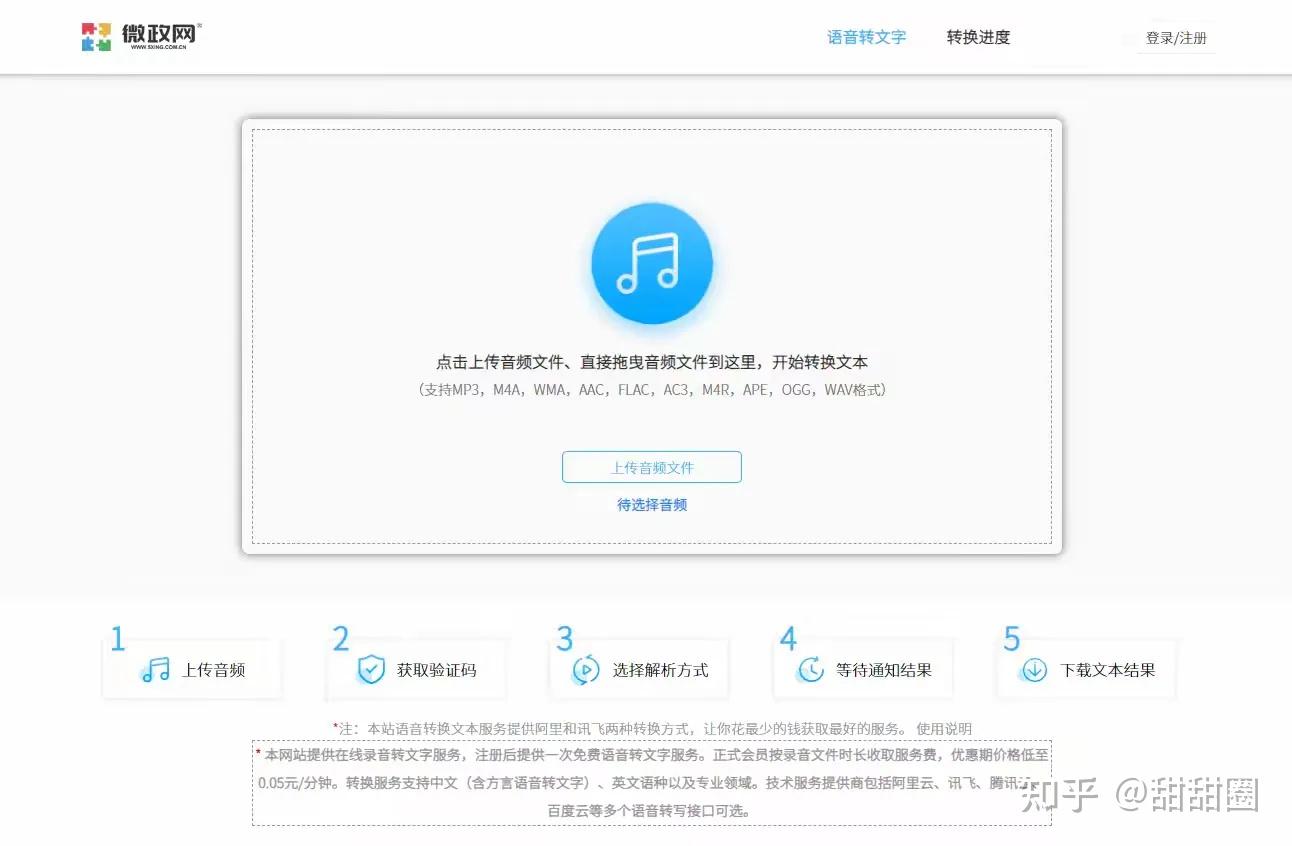Click the note text starting 注:本站语音转换
Screen dimensions: 1292x846
point(621,729)
